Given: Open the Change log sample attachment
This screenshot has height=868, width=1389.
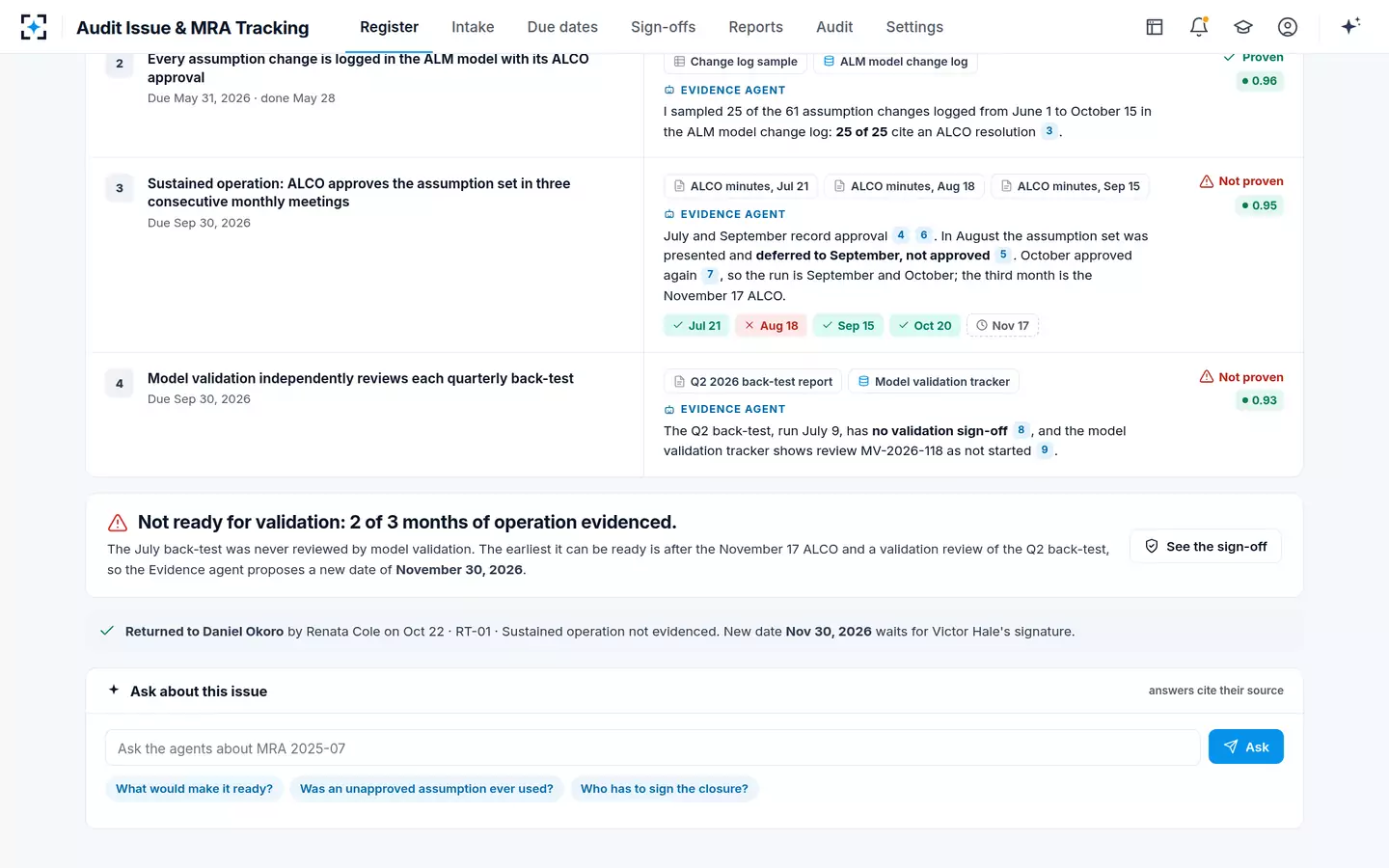Looking at the screenshot, I should click(735, 62).
